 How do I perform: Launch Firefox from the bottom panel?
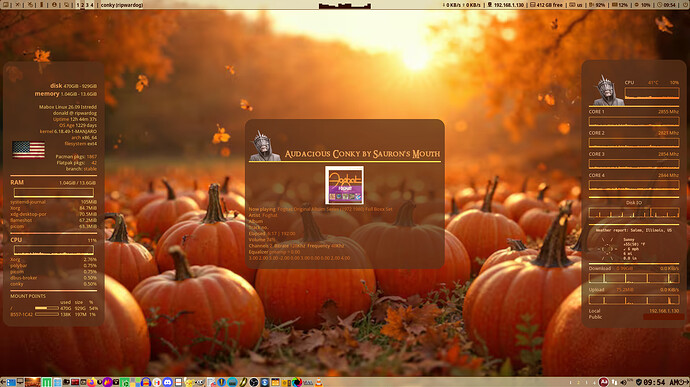click(x=92, y=382)
